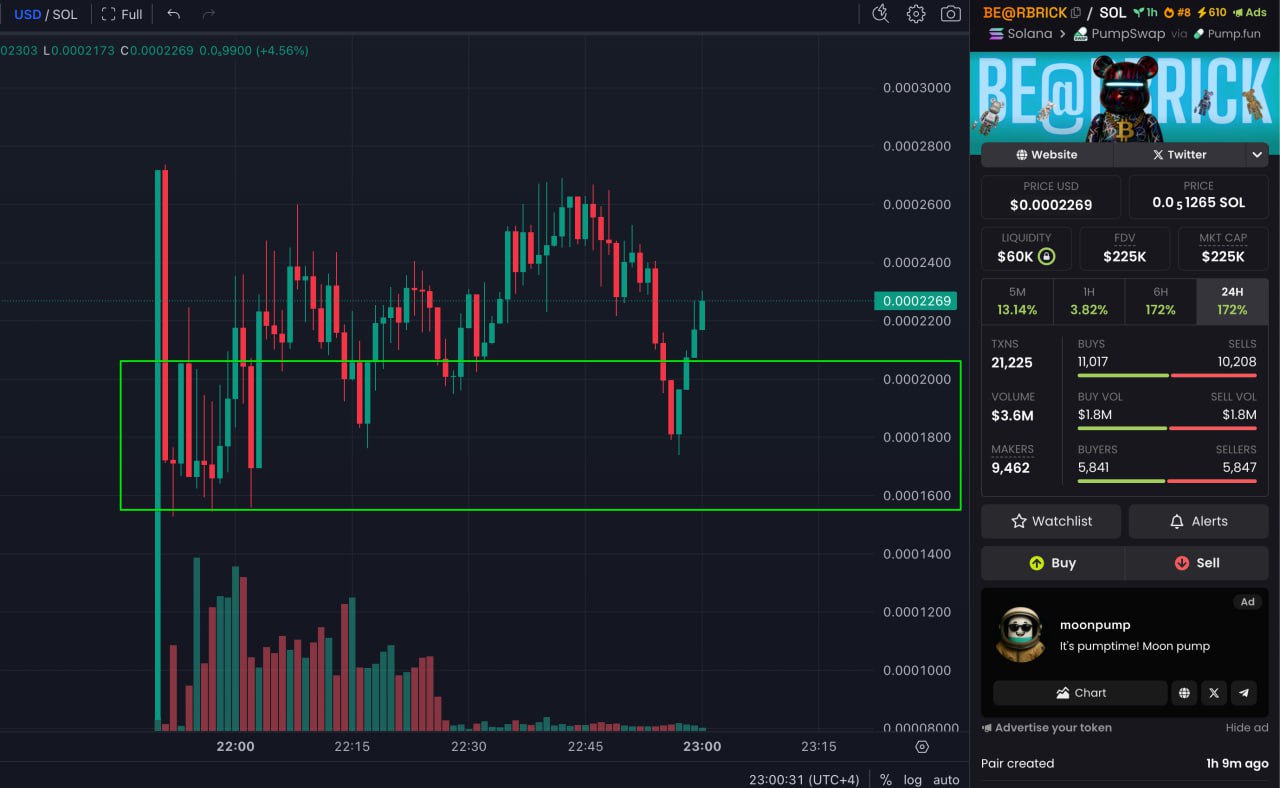1280x788 pixels.
Task: Open the timezone 23:00:31 (UTC+4) menu
Action: coord(804,780)
